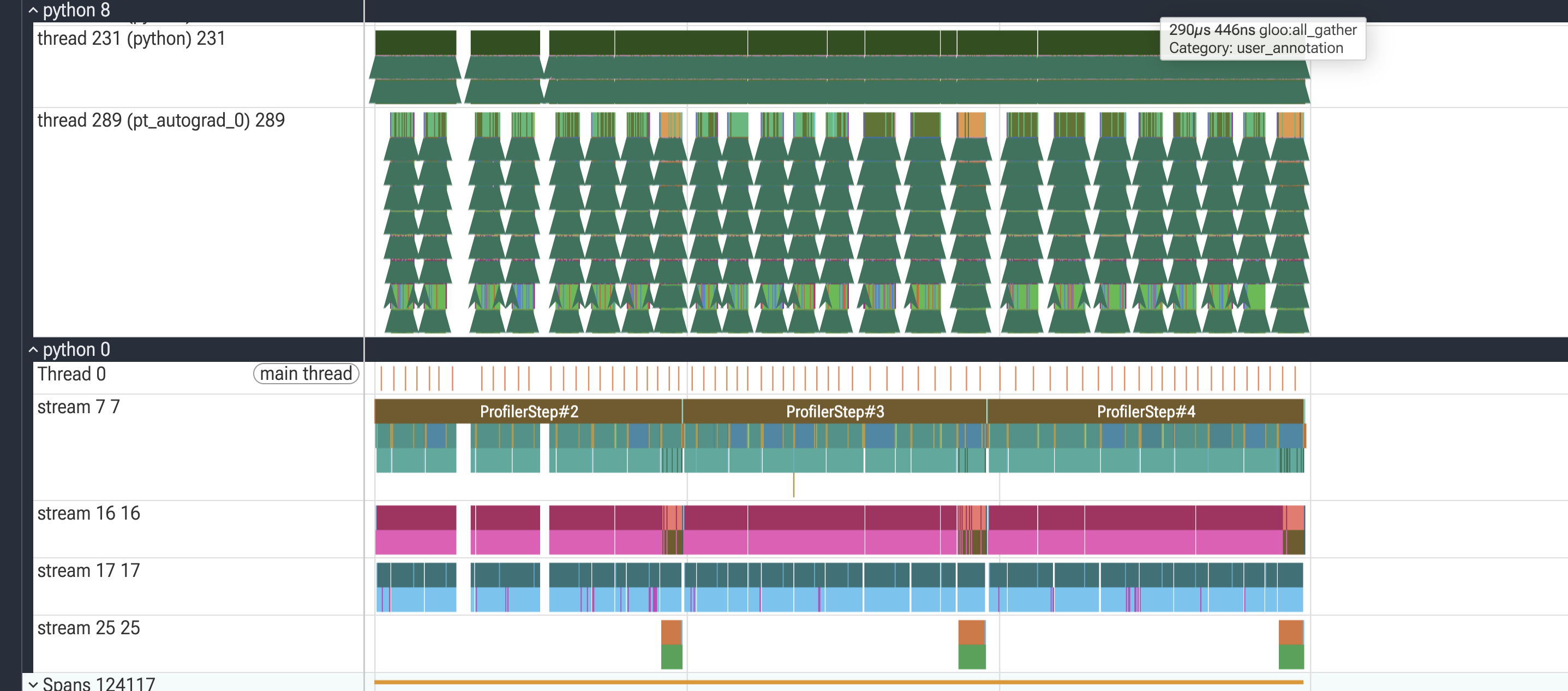This screenshot has width=1568, height=691.
Task: Select the stream 25 25 track
Action: [89, 628]
